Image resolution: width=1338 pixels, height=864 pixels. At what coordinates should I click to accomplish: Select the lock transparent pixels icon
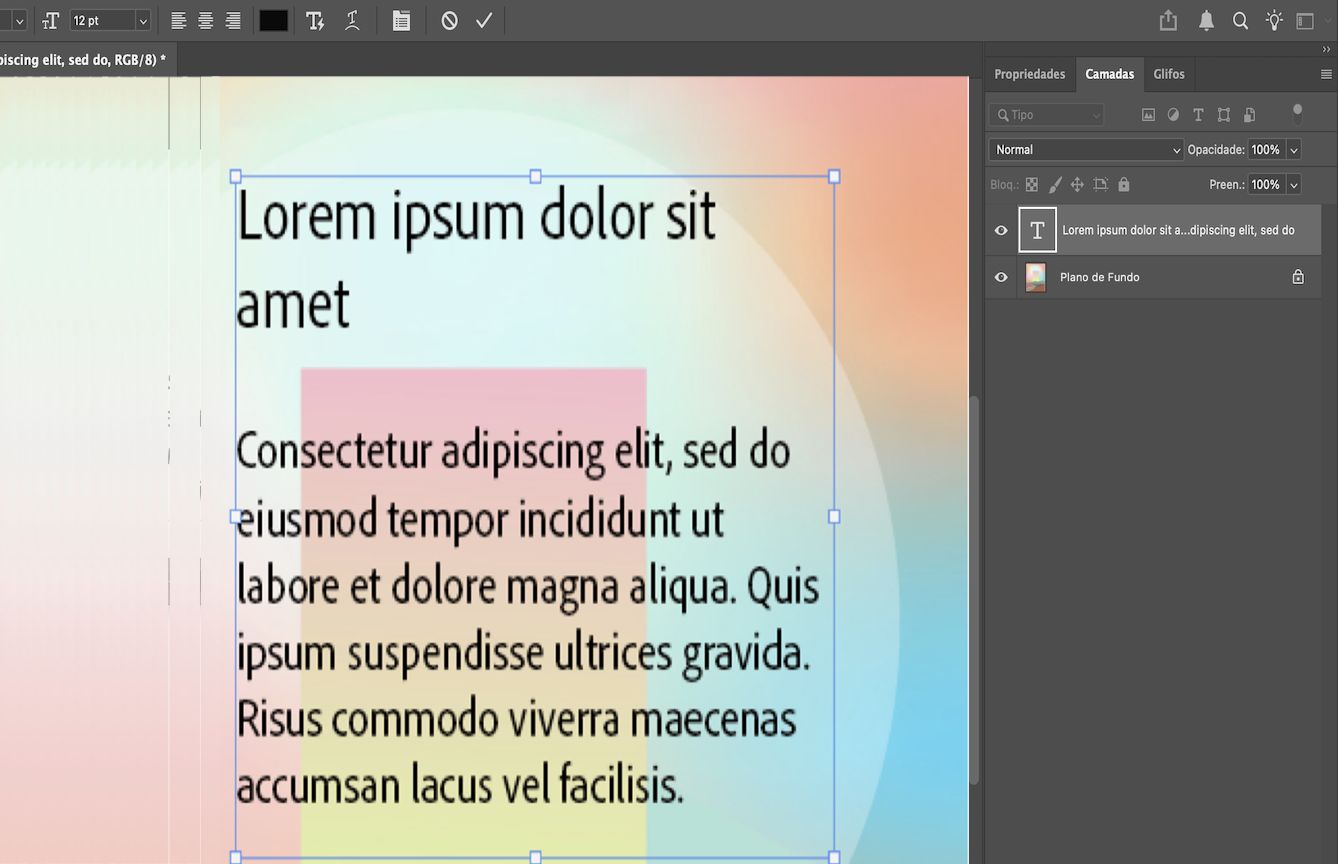pyautogui.click(x=1031, y=184)
